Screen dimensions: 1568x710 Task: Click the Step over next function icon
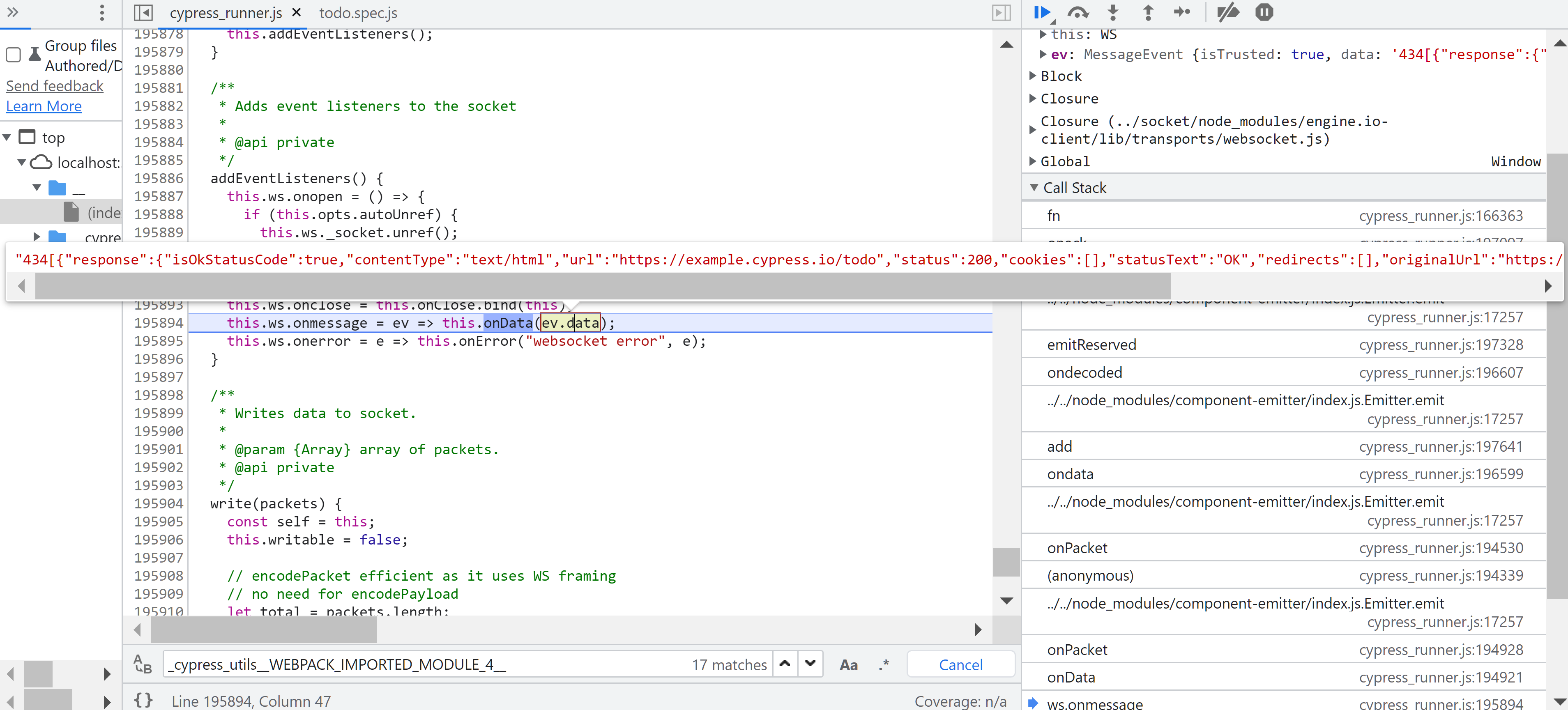point(1078,12)
